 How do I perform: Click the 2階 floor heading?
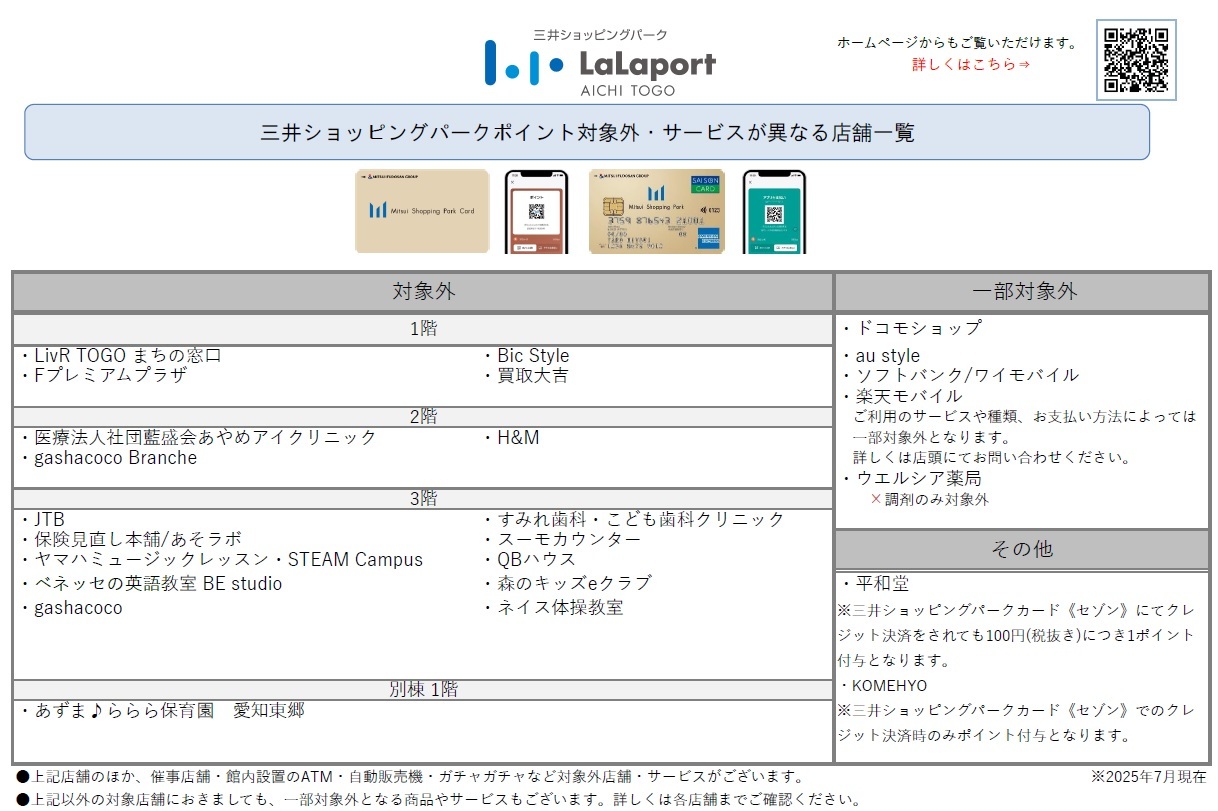click(423, 416)
